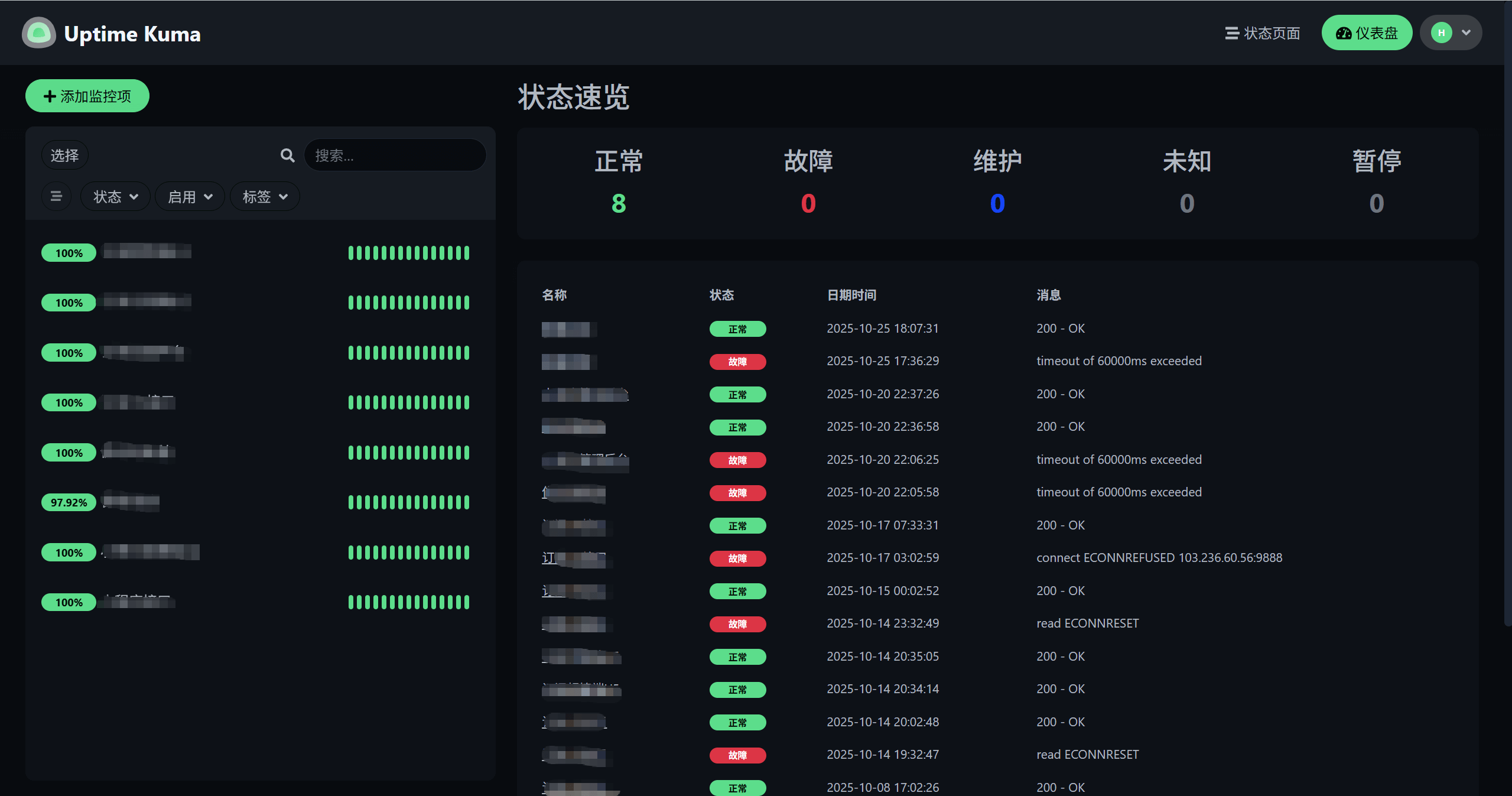
Task: Click the 正常 badge at 2025-10-25 18:07:31
Action: (737, 329)
